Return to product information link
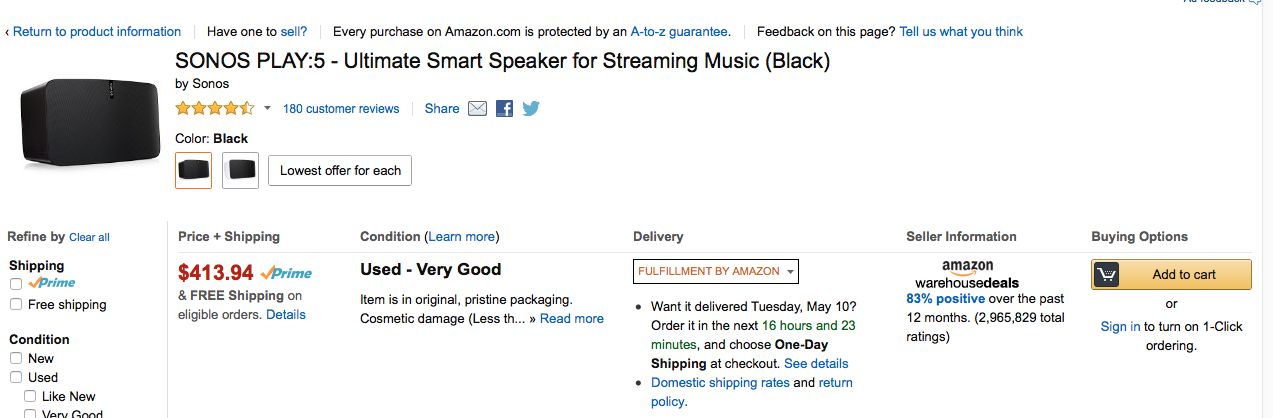 click(x=96, y=31)
